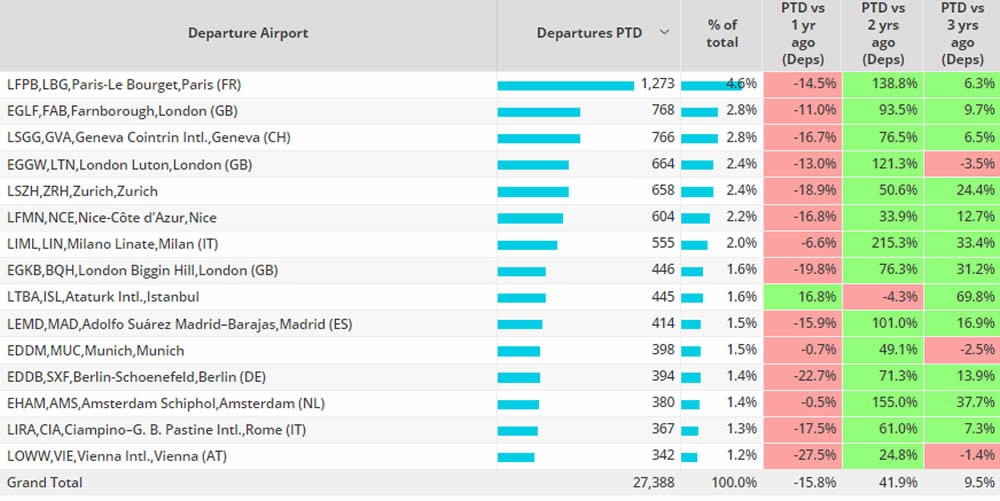
Task: Click the 215.3% cell for Milano Linate
Action: 883,243
